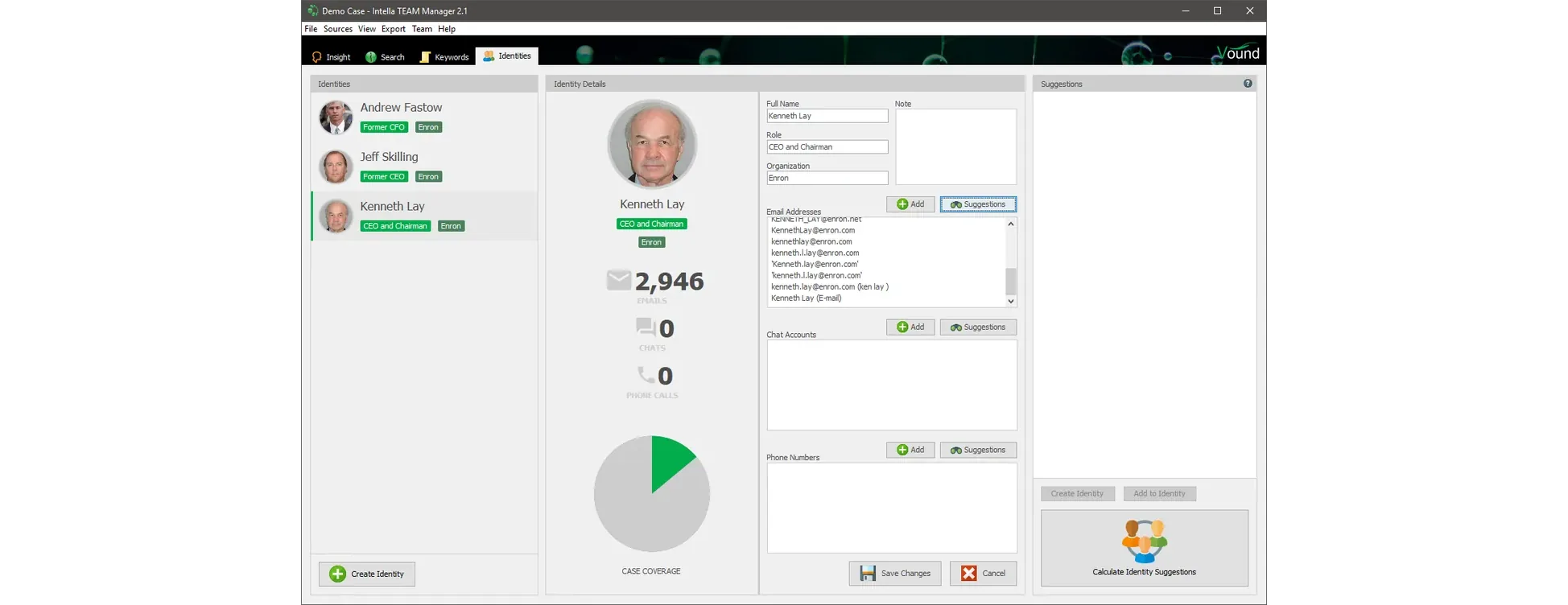Select the Identities tab

tap(507, 56)
